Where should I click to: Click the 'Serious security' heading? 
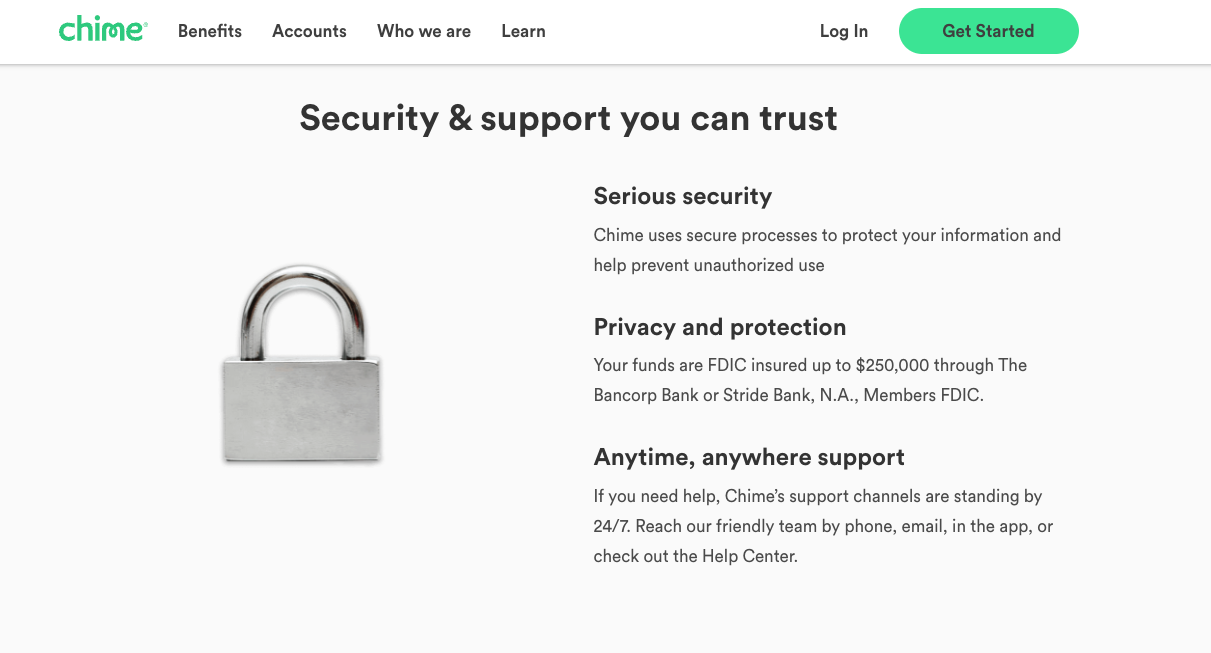pos(683,196)
